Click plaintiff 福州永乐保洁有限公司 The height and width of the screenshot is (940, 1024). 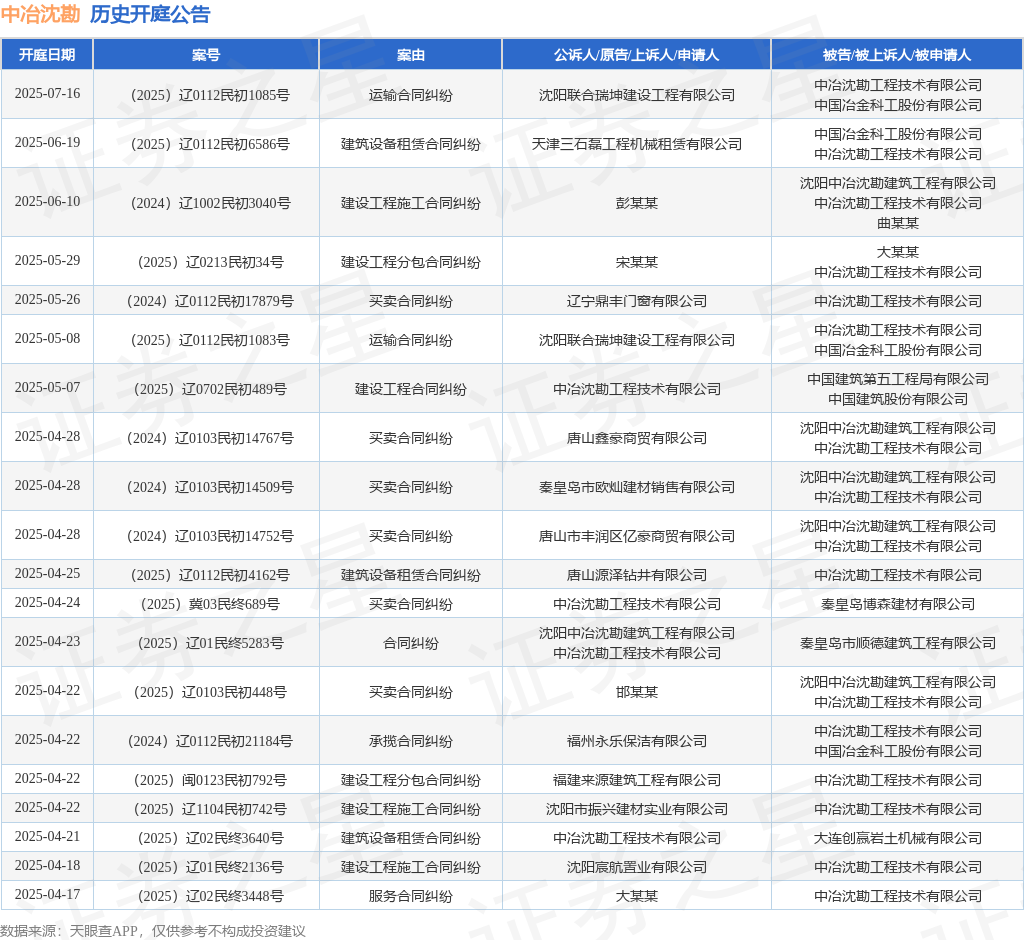pos(637,741)
